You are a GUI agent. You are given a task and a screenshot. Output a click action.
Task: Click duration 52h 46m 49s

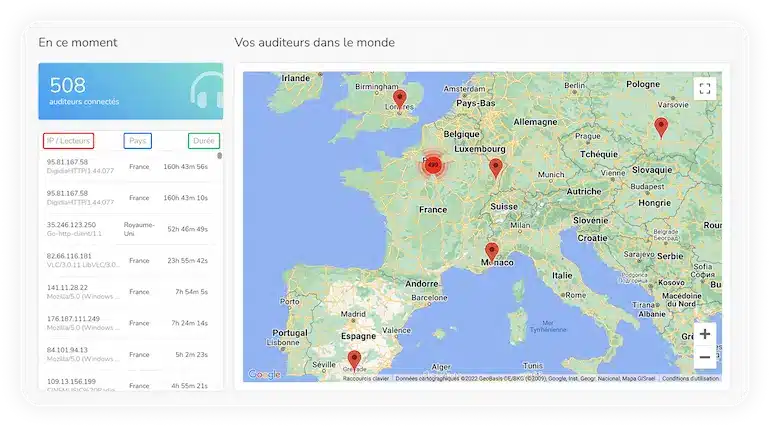[188, 229]
